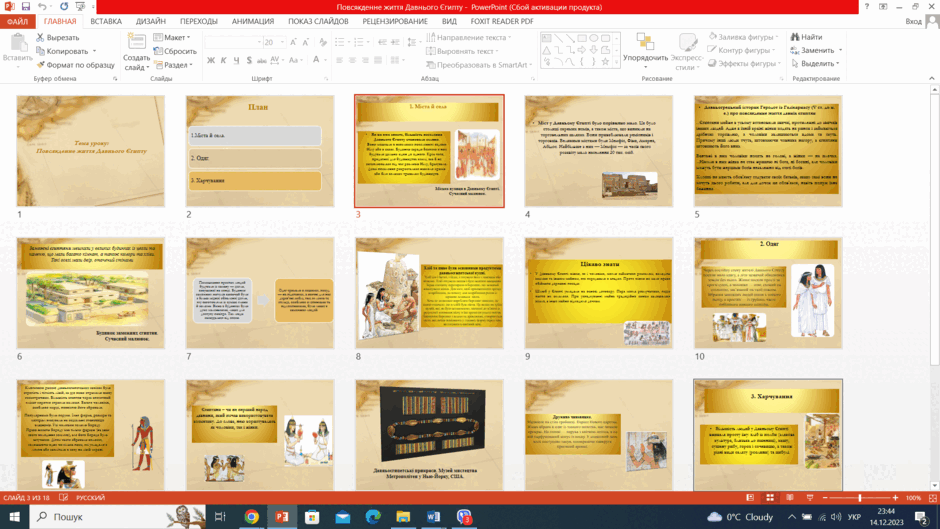The height and width of the screenshot is (529, 940).
Task: Adjust the zoom slider in status bar
Action: click(x=860, y=498)
